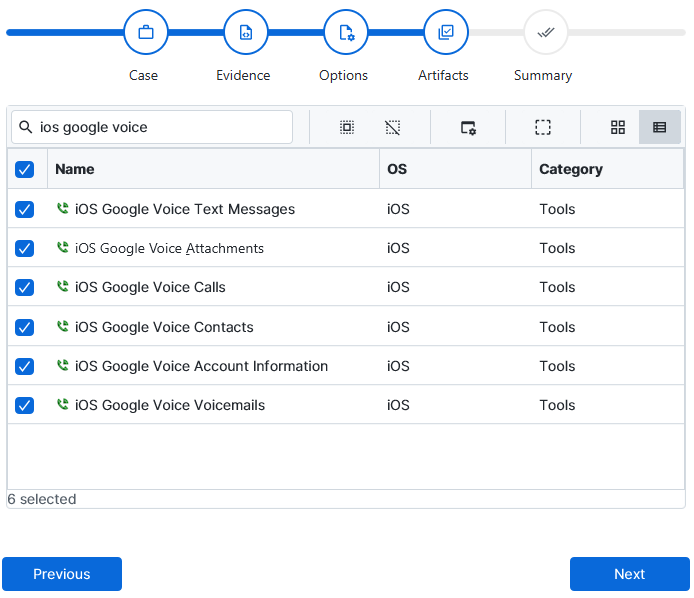694x598 pixels.
Task: Select the Artifacts step circle
Action: 446,32
